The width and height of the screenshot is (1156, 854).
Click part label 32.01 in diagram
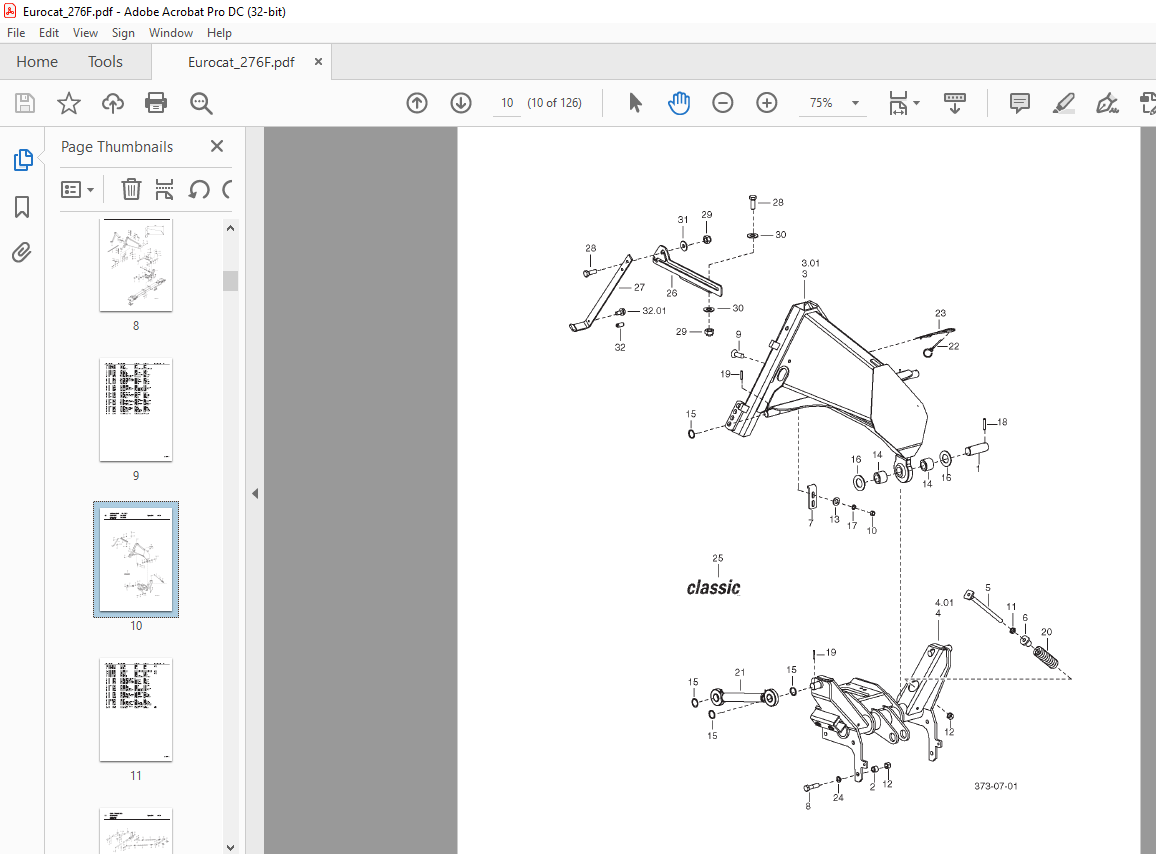pyautogui.click(x=654, y=310)
